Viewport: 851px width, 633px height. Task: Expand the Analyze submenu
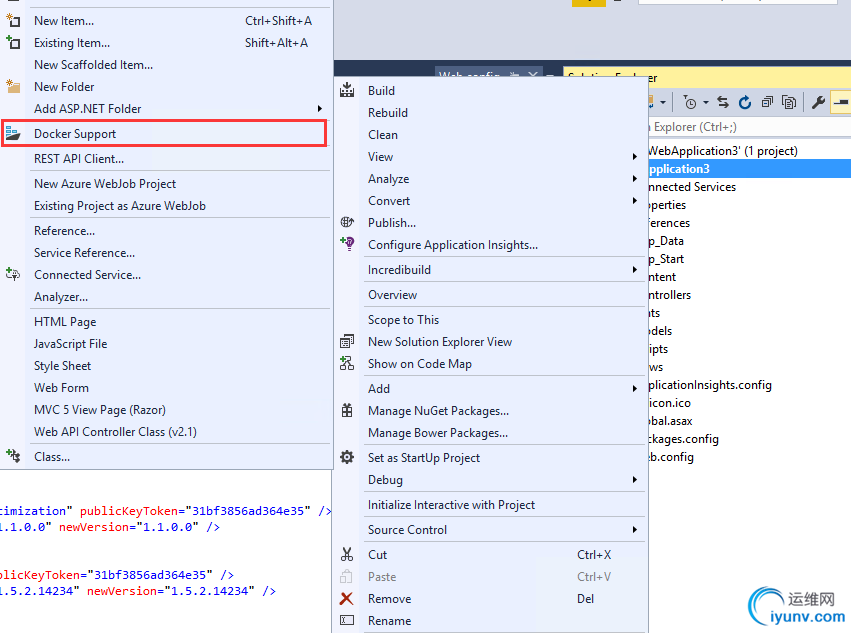click(x=634, y=179)
